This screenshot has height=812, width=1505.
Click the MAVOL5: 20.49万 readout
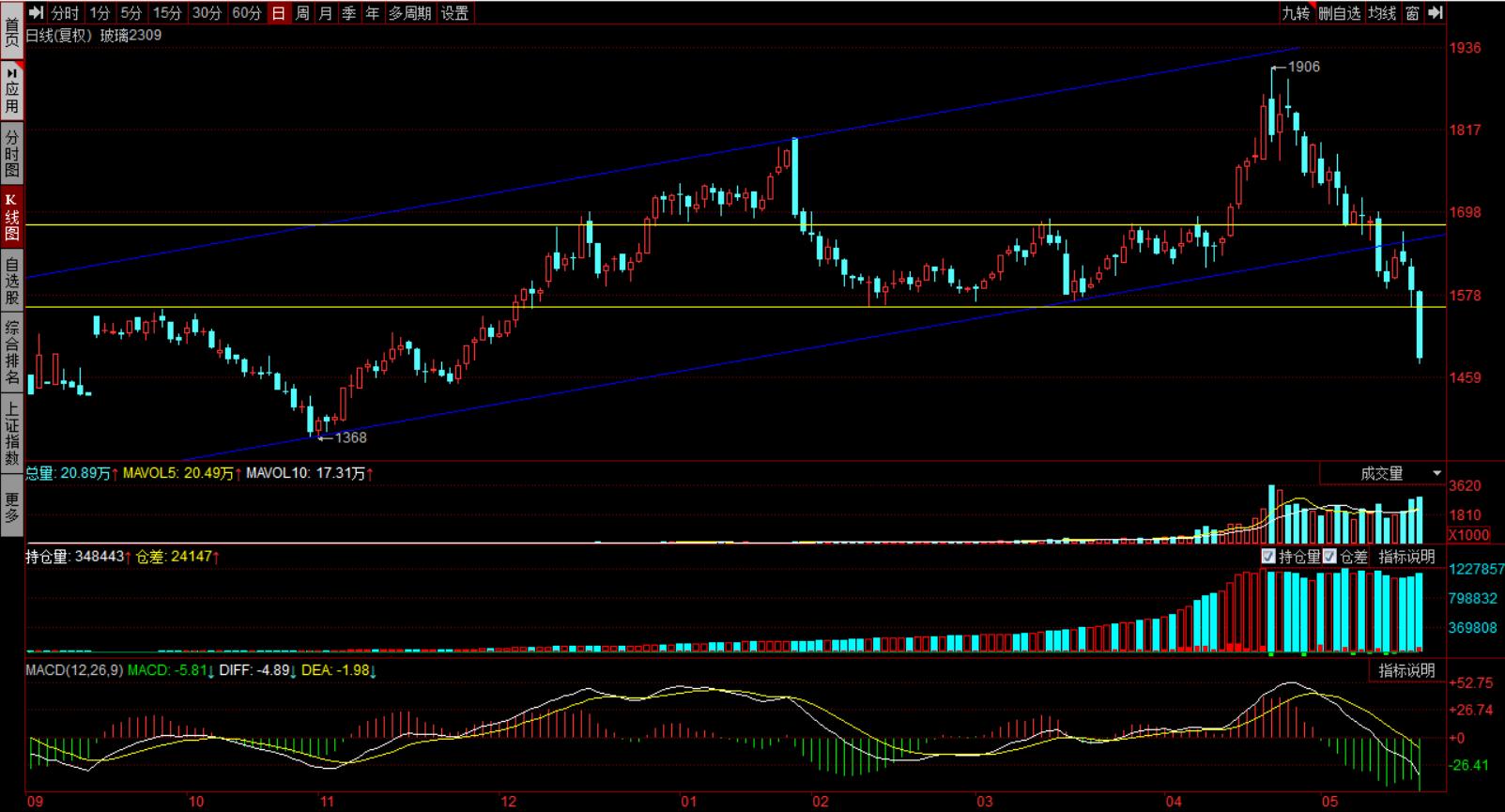[x=182, y=474]
